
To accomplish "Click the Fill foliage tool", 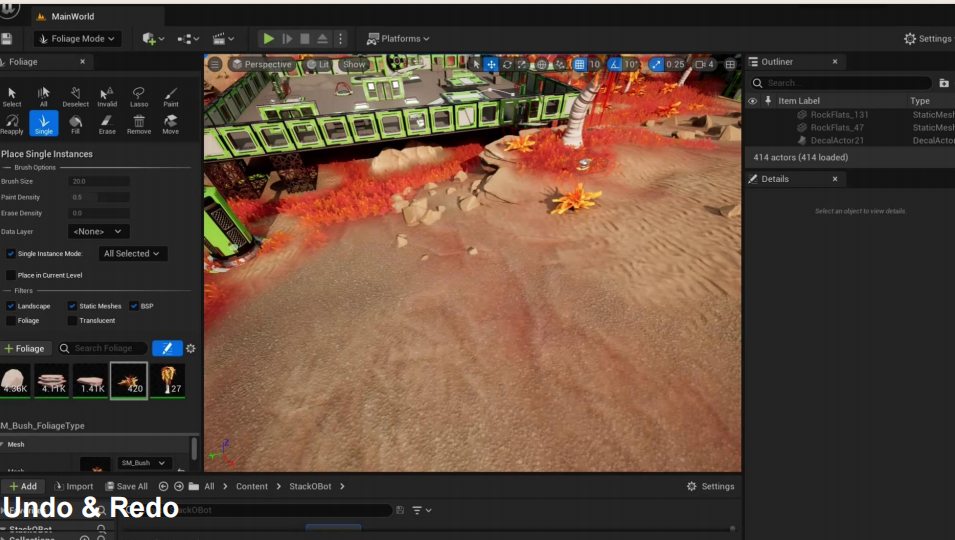I will click(x=75, y=123).
